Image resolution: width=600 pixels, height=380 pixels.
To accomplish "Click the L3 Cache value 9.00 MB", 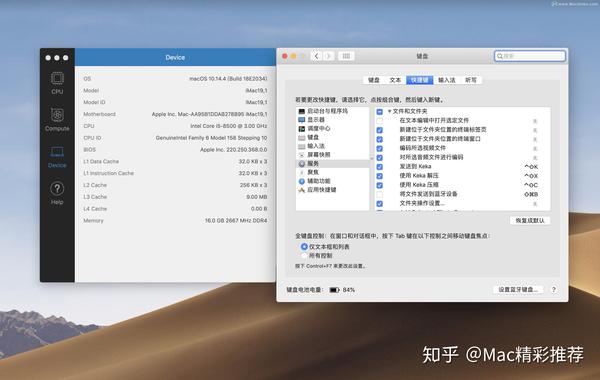I will coord(257,197).
